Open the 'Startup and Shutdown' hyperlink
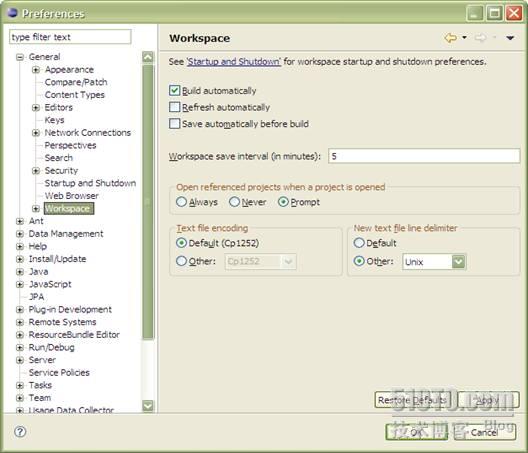The width and height of the screenshot is (528, 453). click(234, 62)
